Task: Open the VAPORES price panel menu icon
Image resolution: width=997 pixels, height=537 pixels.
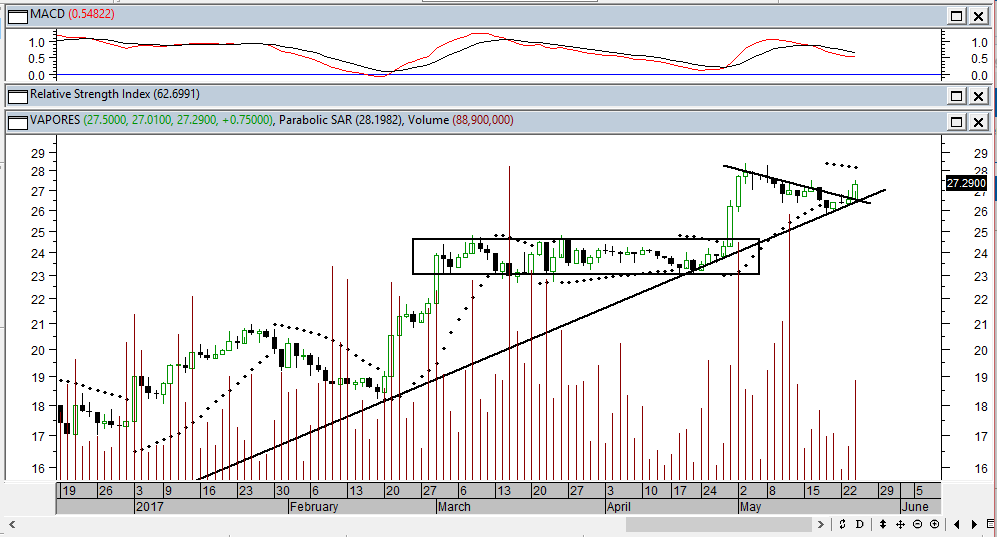Action: point(17,120)
